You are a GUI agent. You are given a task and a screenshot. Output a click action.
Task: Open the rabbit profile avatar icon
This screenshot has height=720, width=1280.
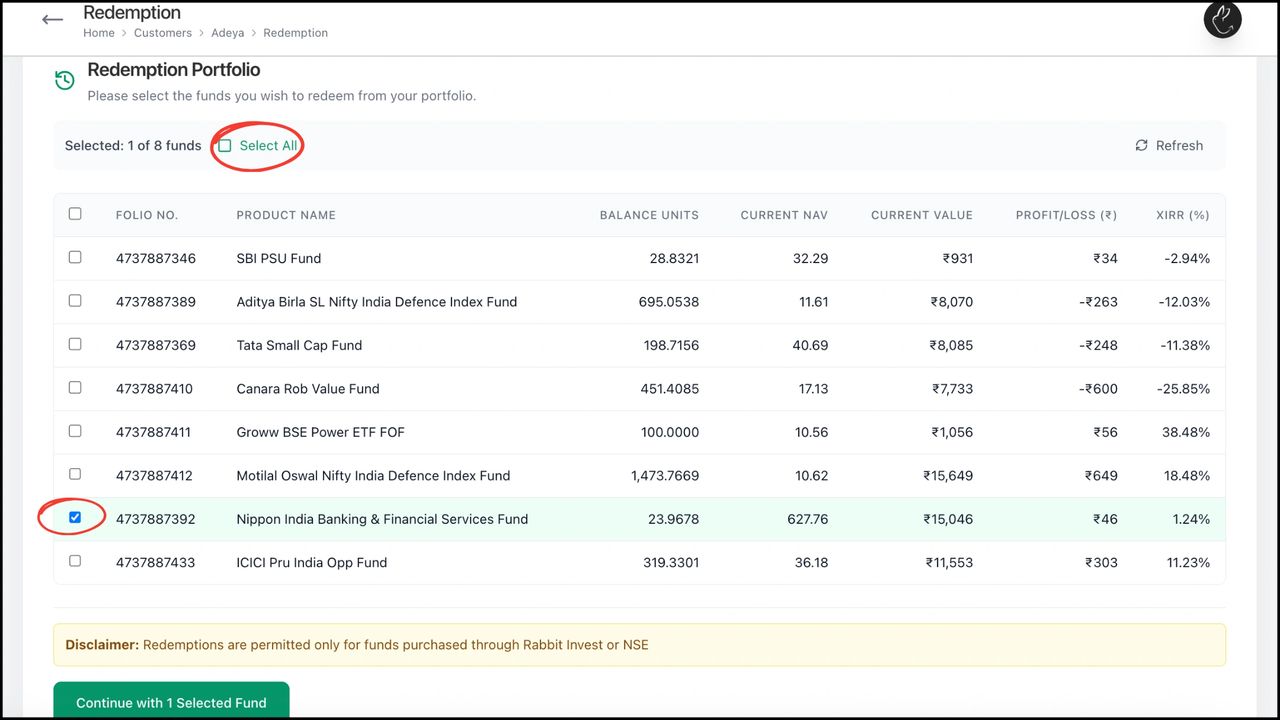click(x=1222, y=20)
